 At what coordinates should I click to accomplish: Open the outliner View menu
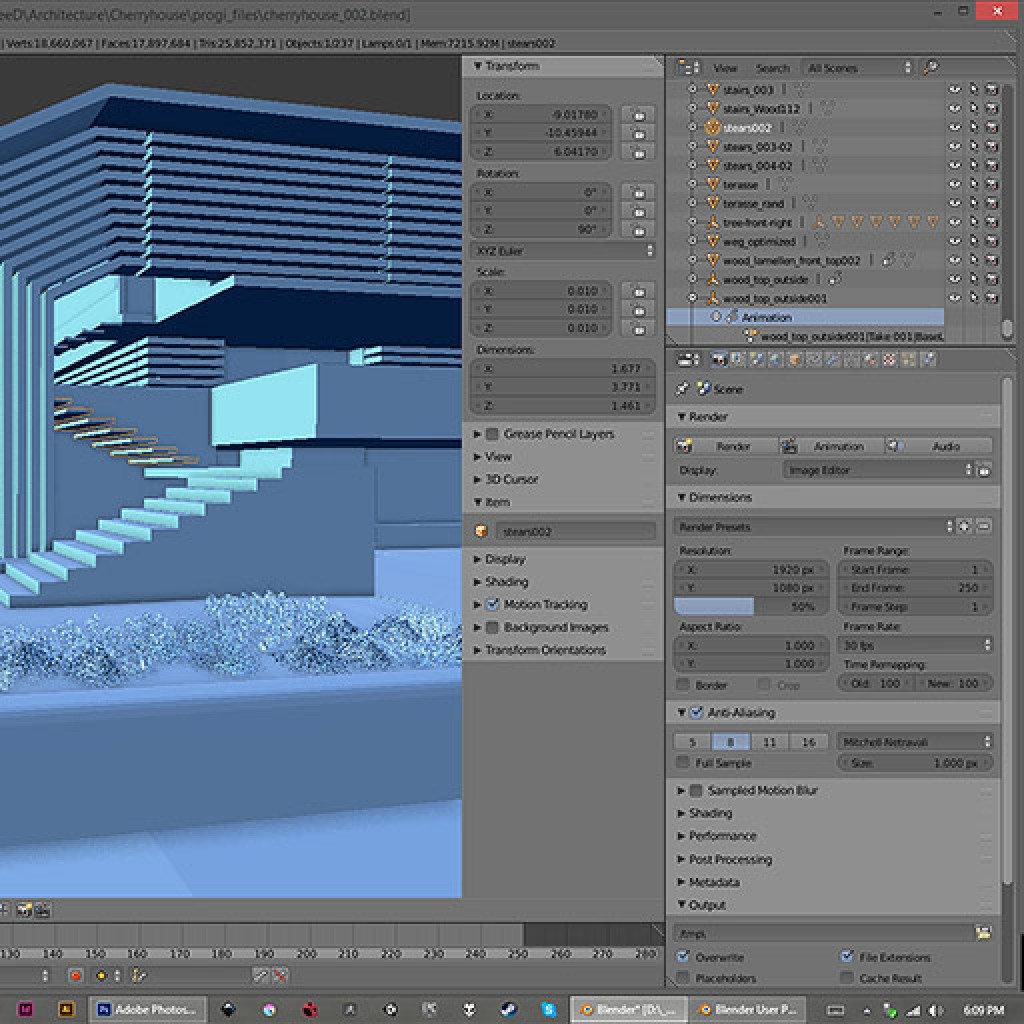725,68
